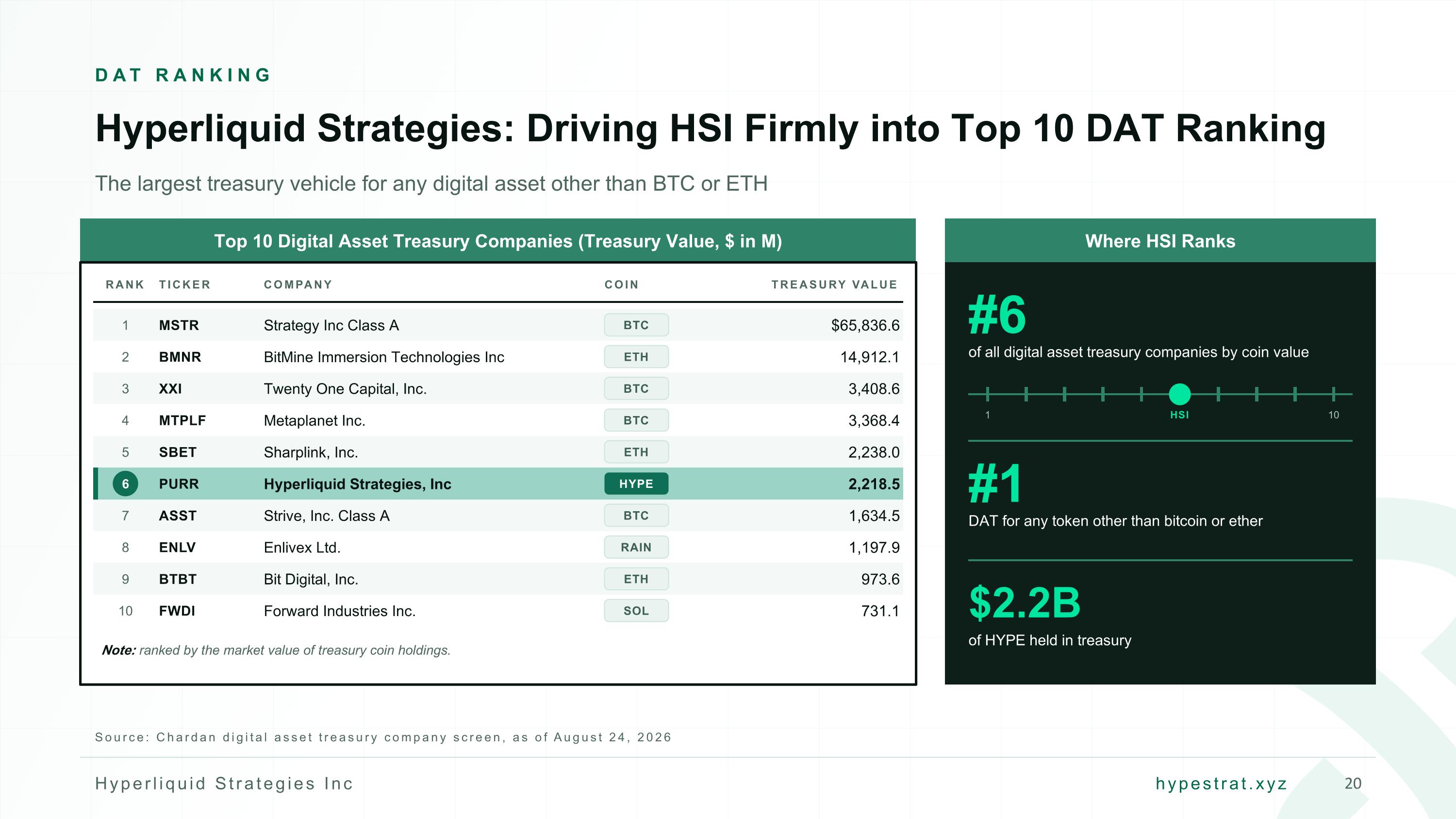
Task: Click the note about market value ranking
Action: [x=276, y=650]
